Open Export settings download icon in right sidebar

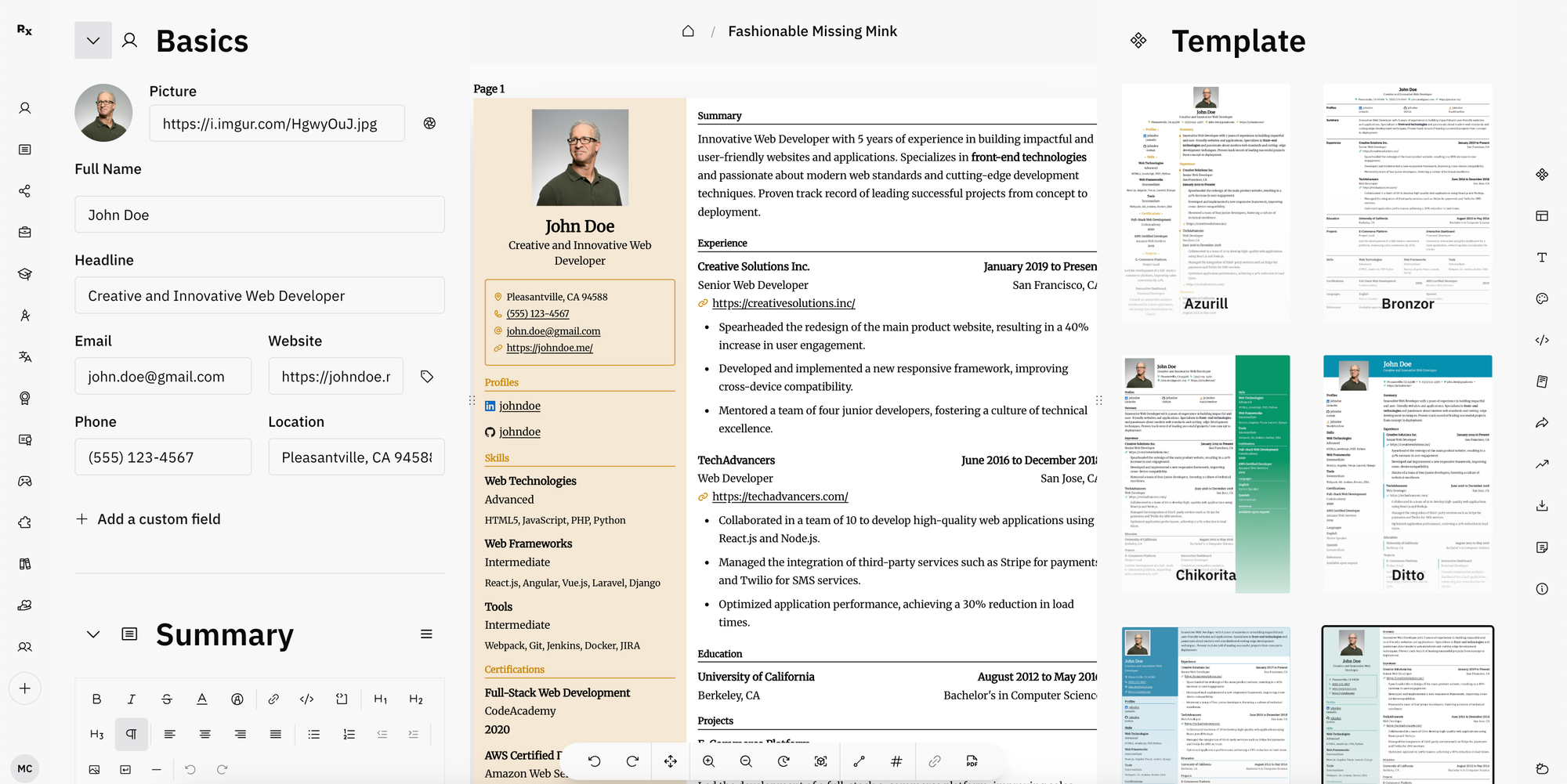coord(1542,506)
